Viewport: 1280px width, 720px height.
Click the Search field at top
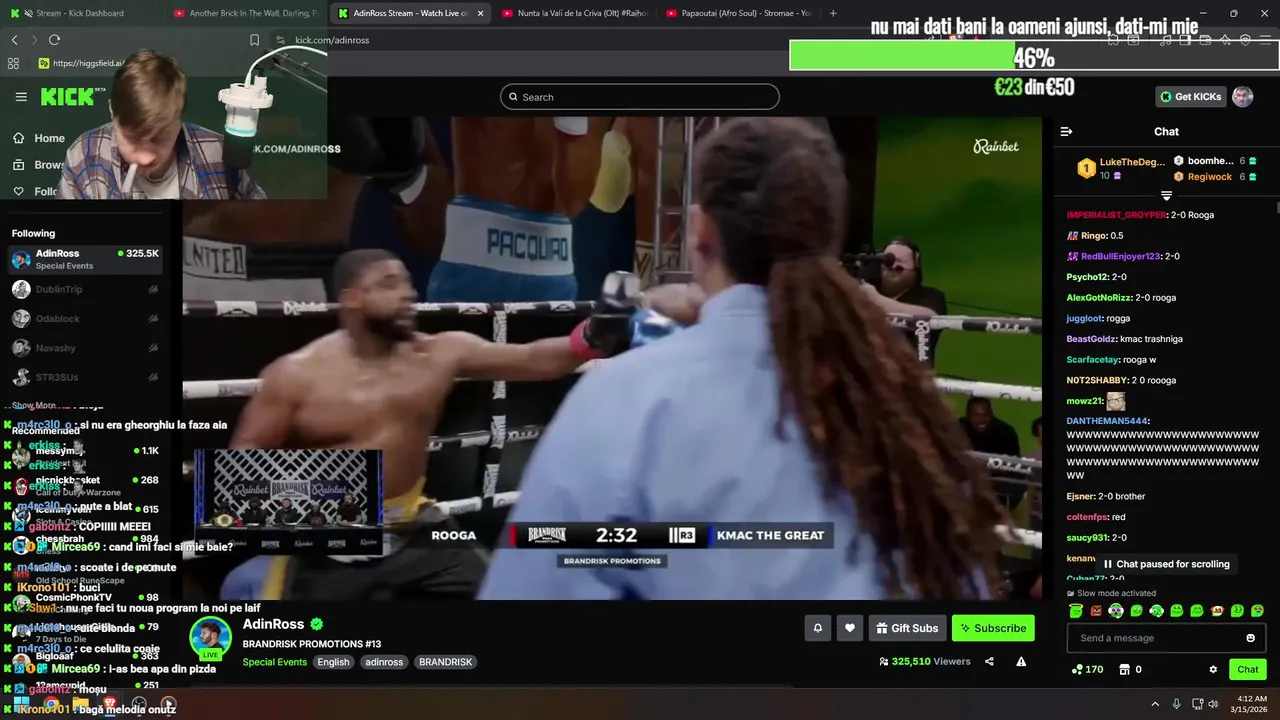click(640, 97)
